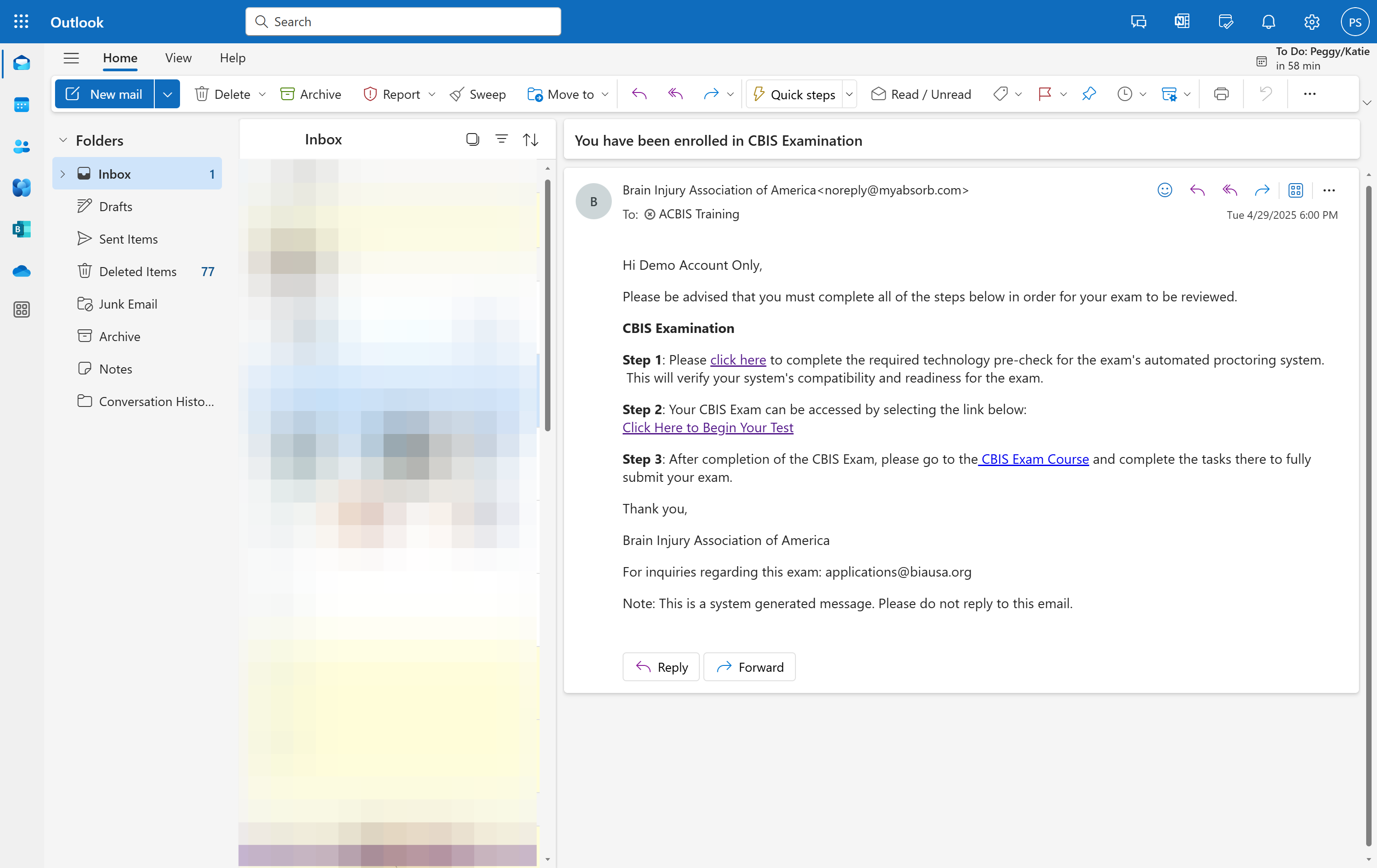Expand the Inbox folder subtree
The width and height of the screenshot is (1377, 868).
coord(63,174)
